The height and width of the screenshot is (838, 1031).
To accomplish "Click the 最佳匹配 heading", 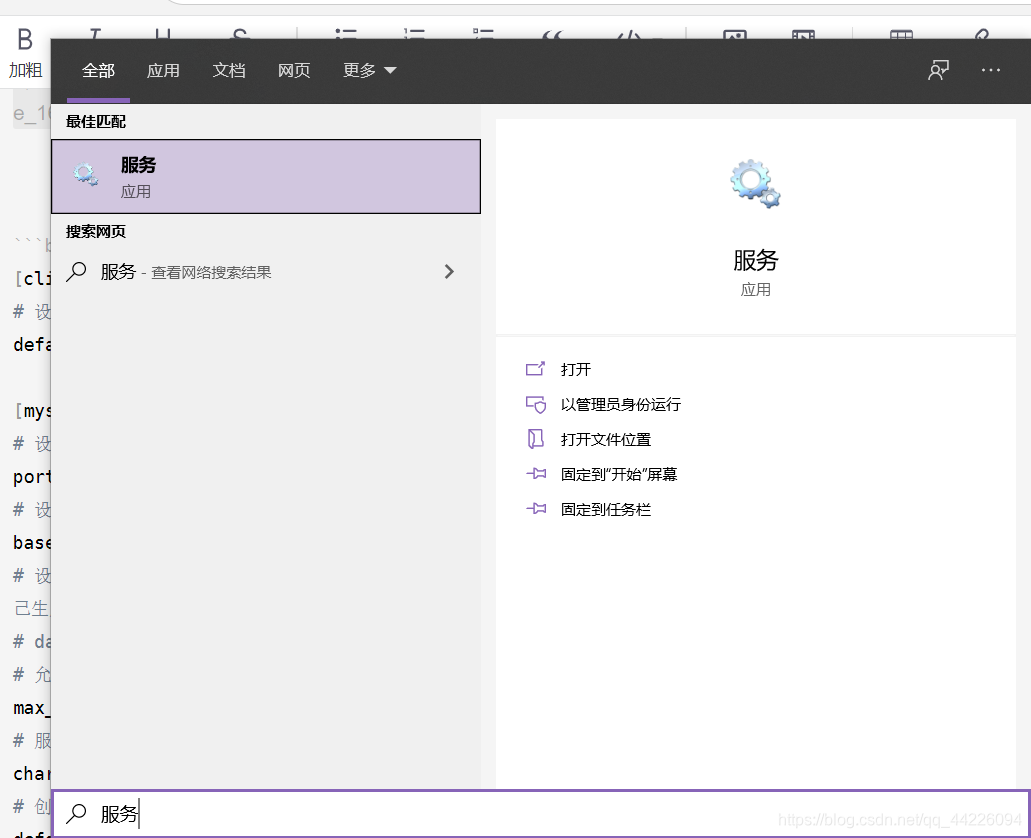I will coord(96,122).
